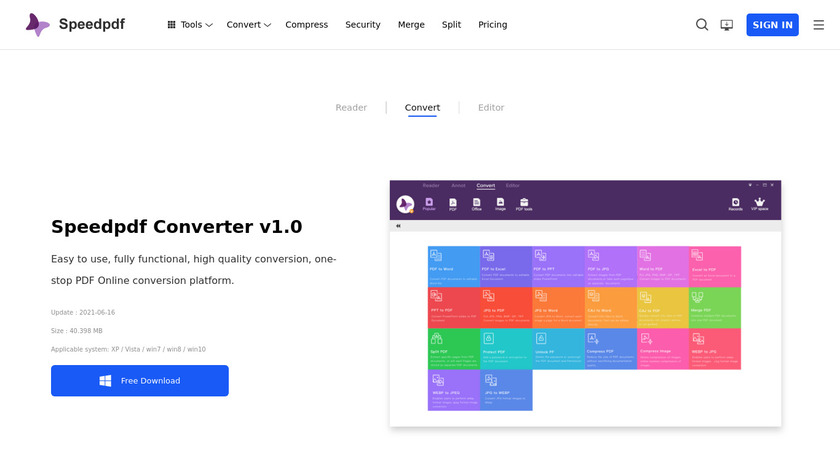Click the Protect PDF tile in preview

[x=506, y=349]
